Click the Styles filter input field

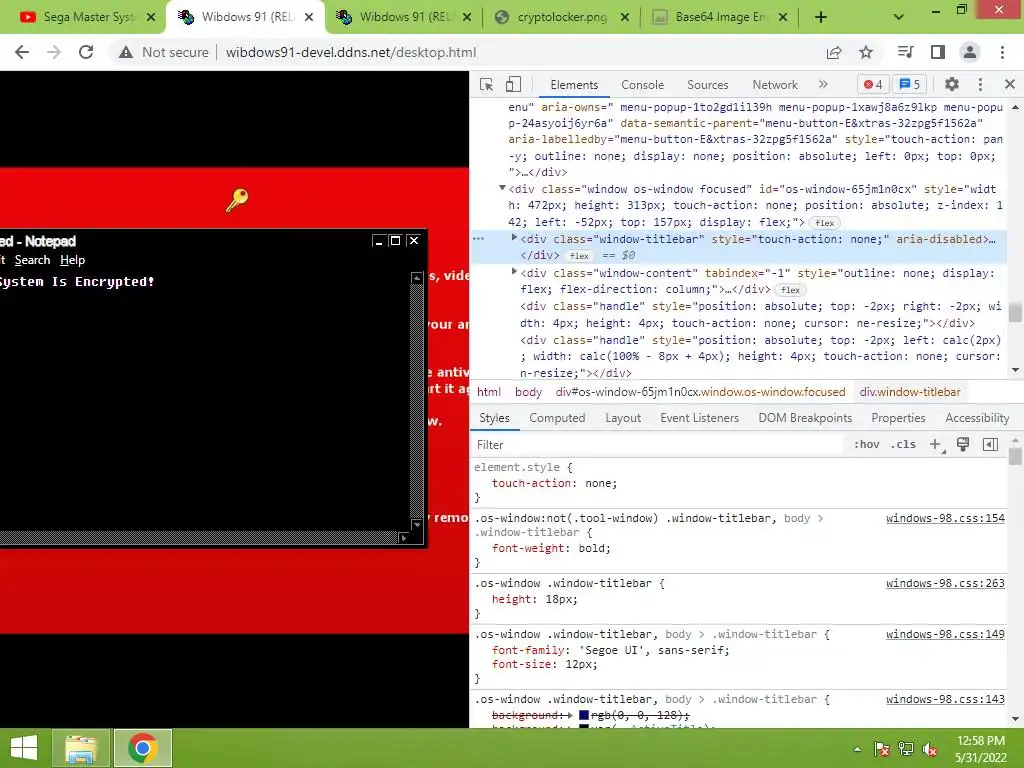point(656,445)
